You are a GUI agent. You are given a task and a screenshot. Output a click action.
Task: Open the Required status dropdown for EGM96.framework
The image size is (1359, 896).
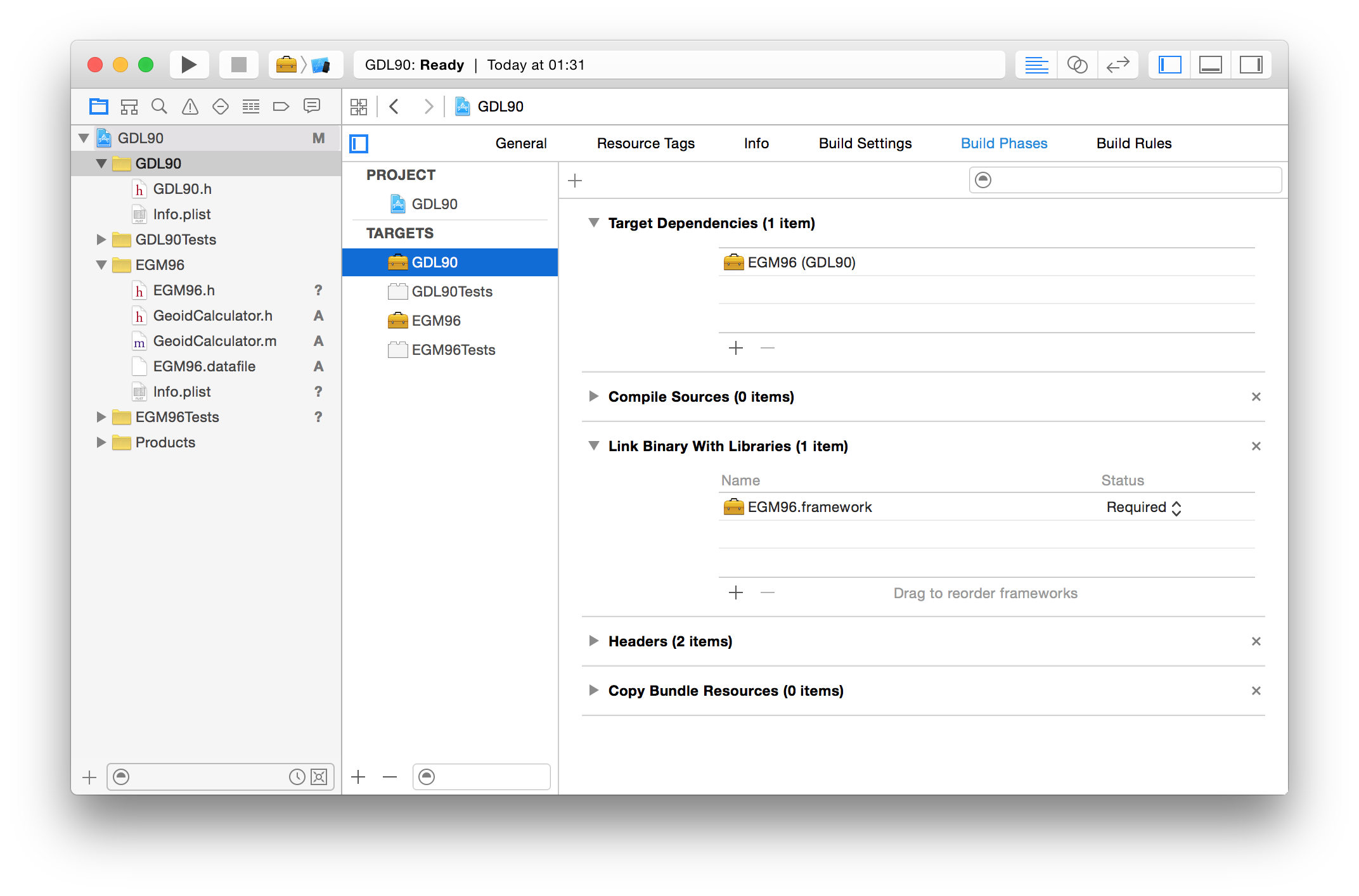pos(1143,508)
